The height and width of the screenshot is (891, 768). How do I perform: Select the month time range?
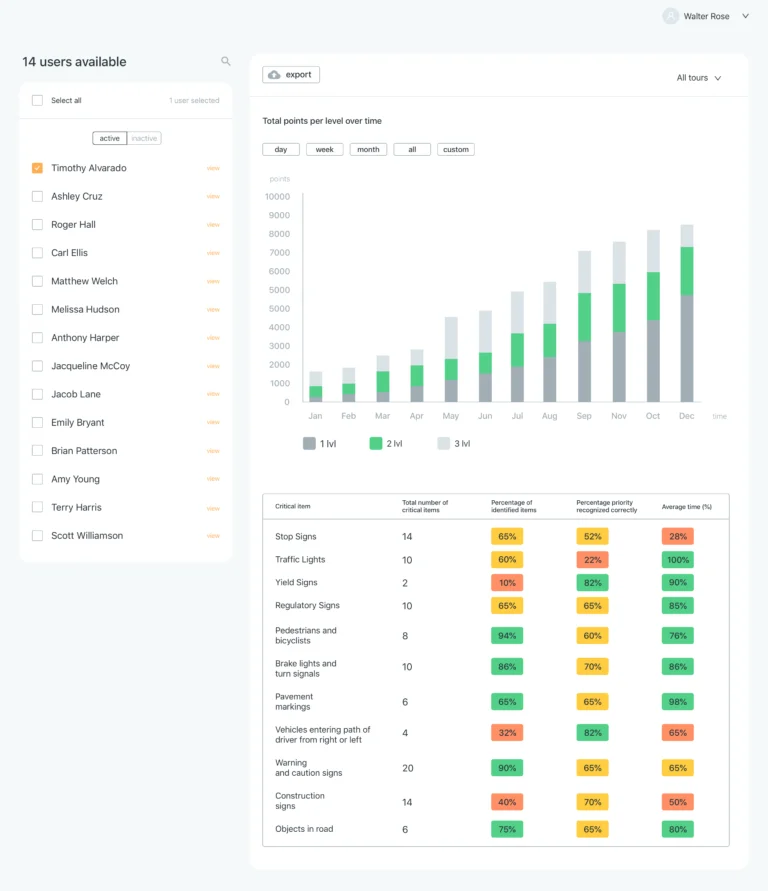(368, 150)
